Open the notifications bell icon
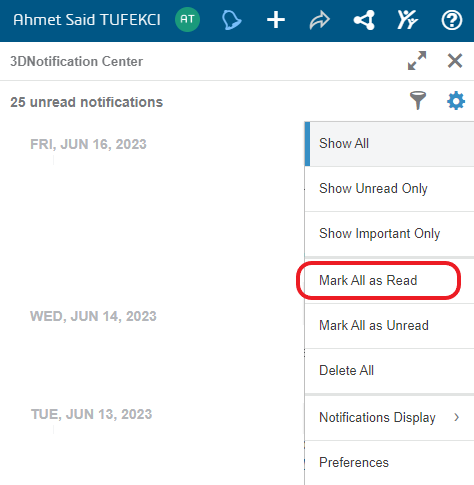 231,20
